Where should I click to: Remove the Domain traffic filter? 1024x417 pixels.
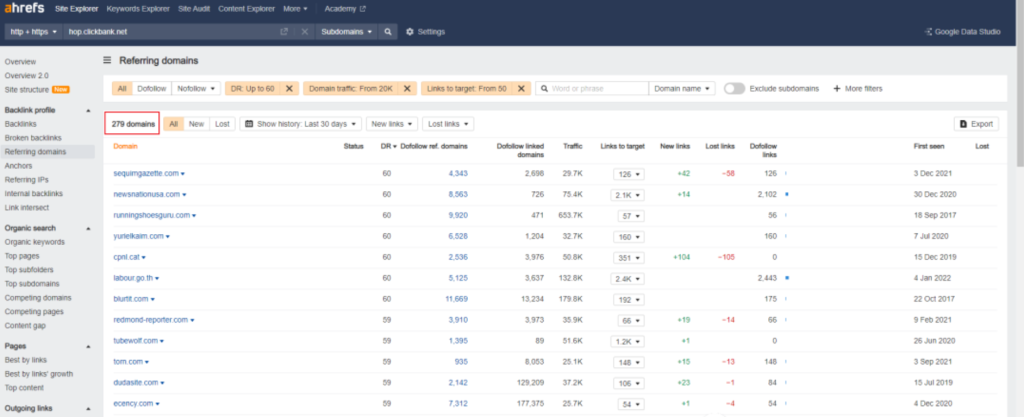(406, 88)
